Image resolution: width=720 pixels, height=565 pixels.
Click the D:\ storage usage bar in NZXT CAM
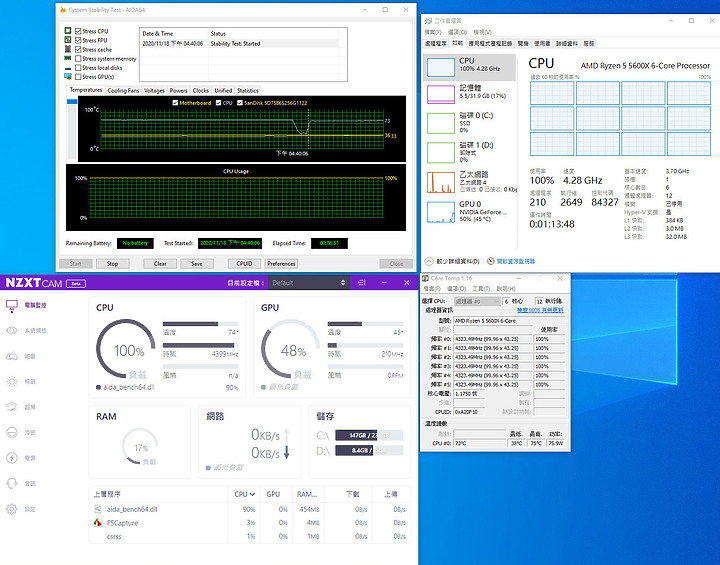369,451
